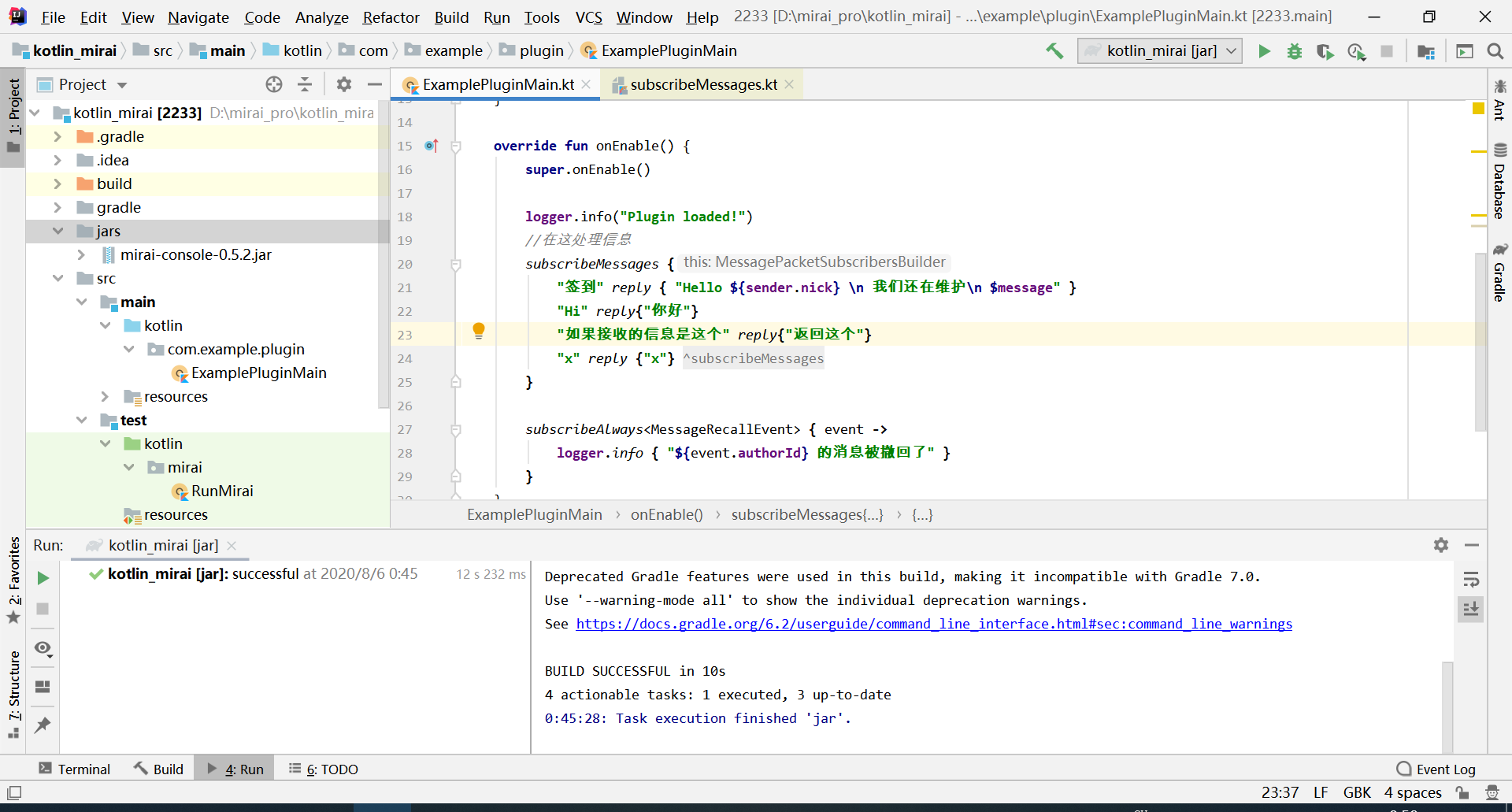1512x812 pixels.
Task: Click the Project panel vertical scrollbar
Action: [384, 254]
